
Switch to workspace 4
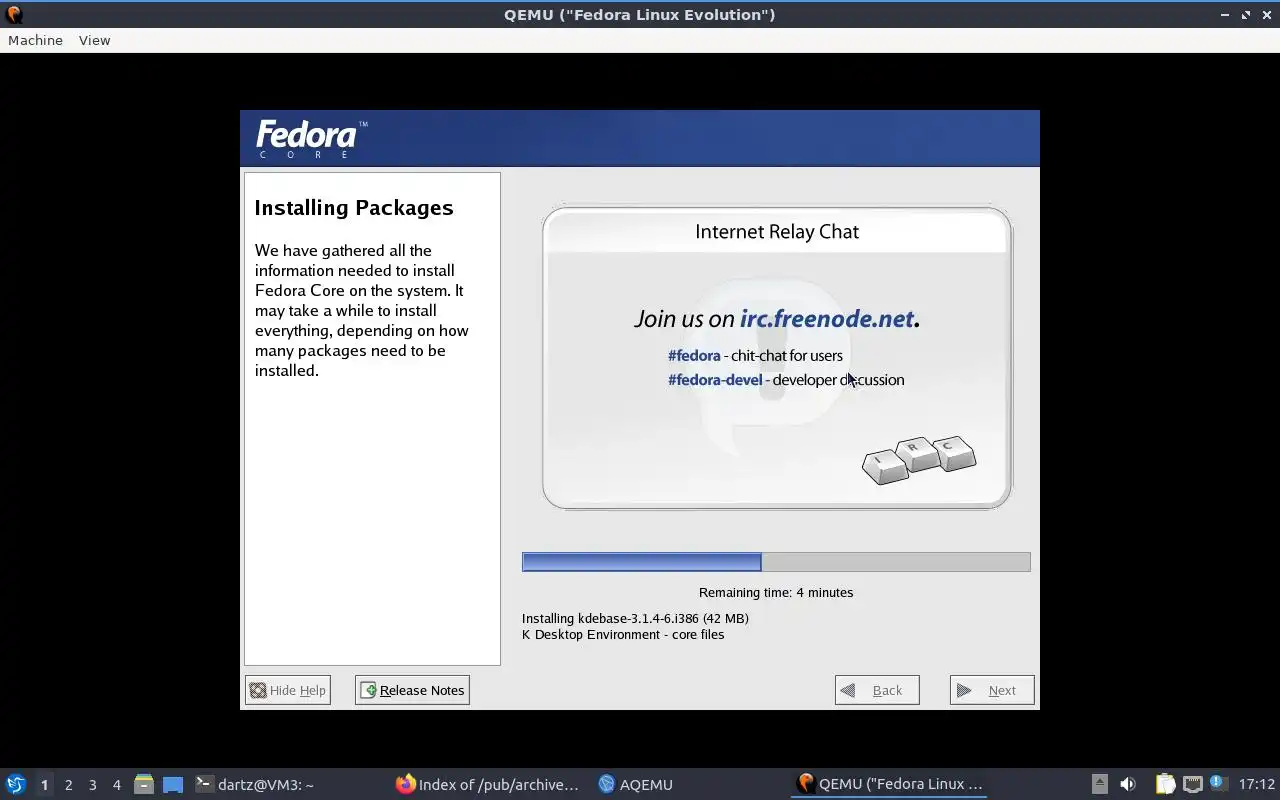click(x=116, y=785)
